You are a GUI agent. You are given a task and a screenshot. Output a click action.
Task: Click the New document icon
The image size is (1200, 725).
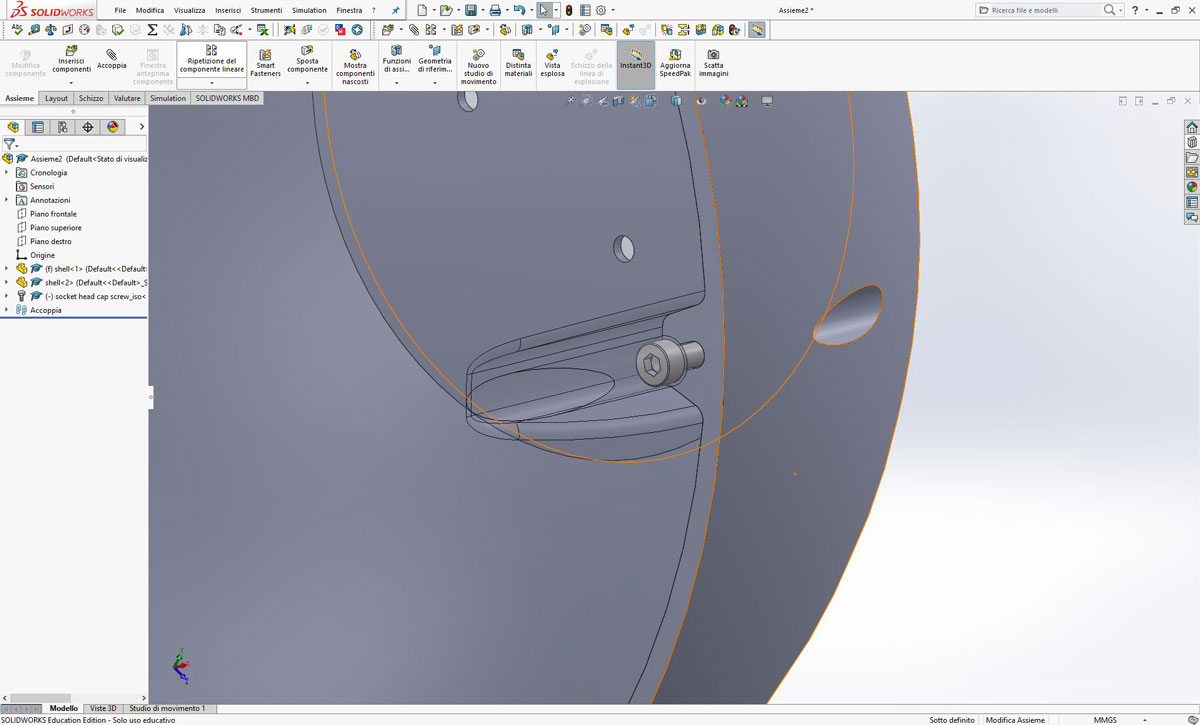pos(422,10)
